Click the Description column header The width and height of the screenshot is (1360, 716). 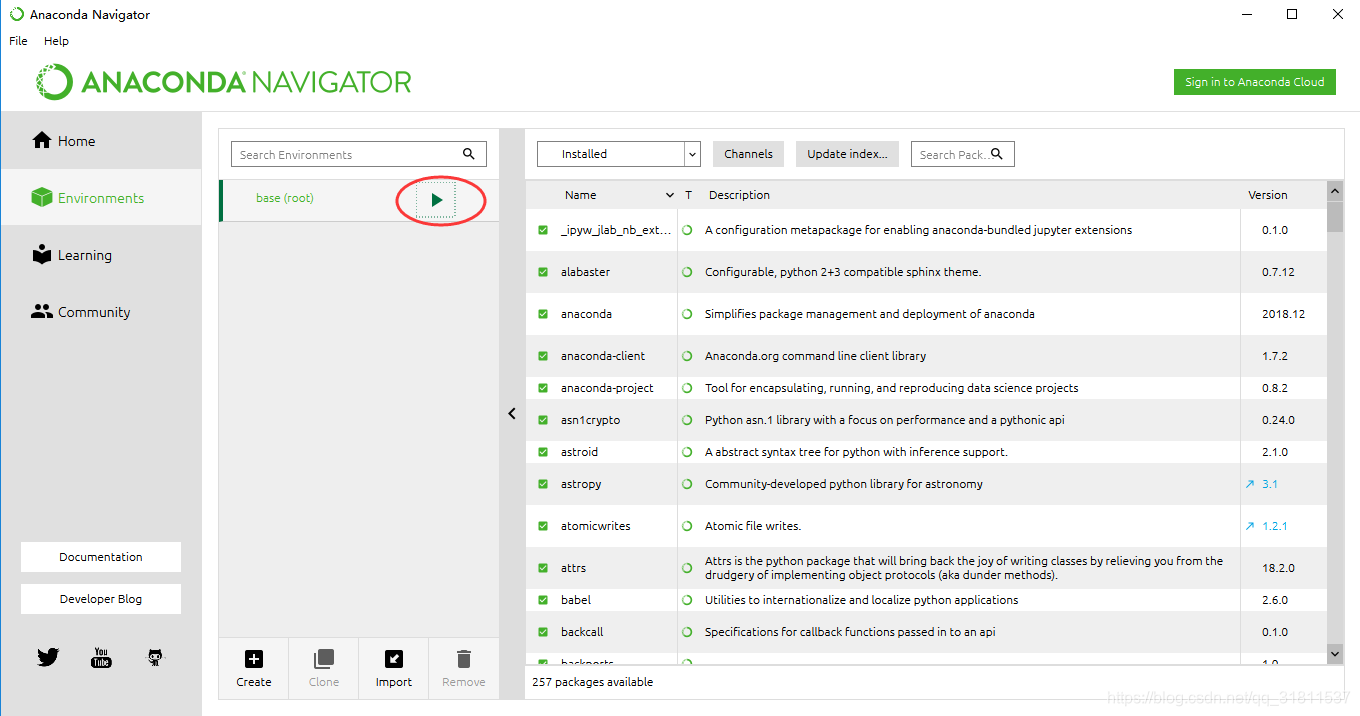739,195
